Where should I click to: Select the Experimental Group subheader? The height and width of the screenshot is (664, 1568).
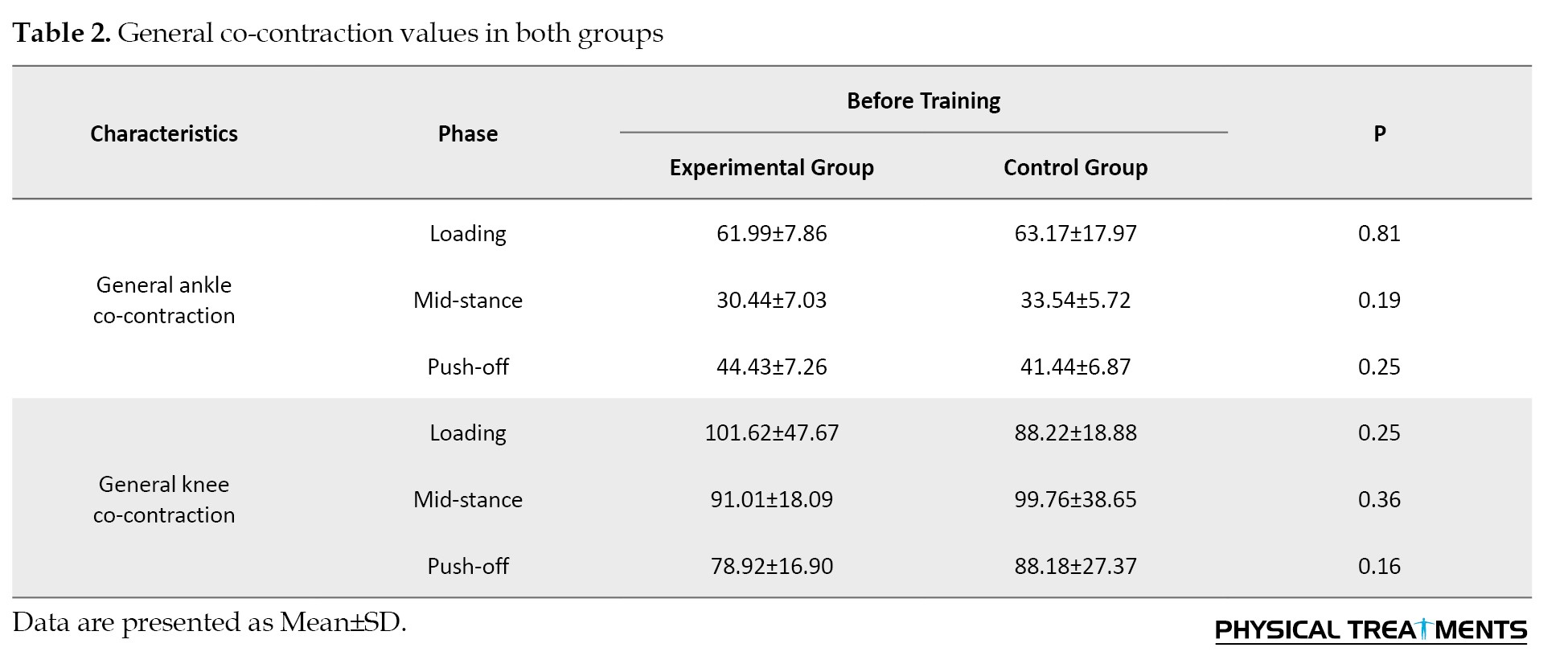coord(771,167)
